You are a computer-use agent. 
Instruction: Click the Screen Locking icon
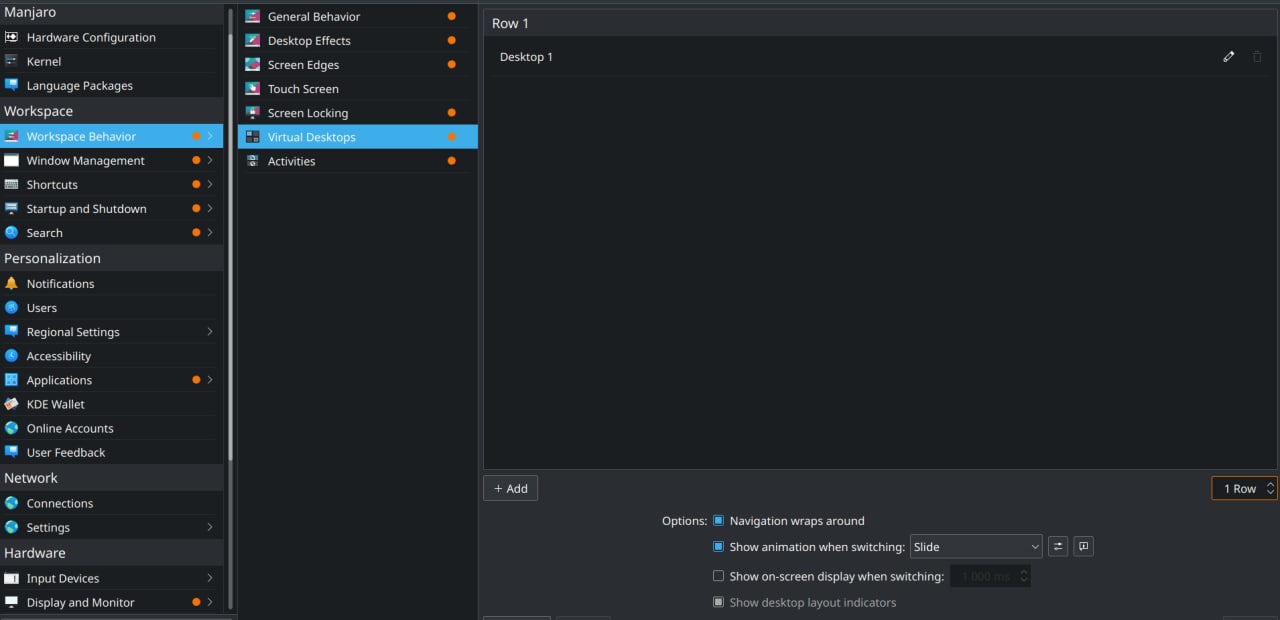pyautogui.click(x=252, y=112)
